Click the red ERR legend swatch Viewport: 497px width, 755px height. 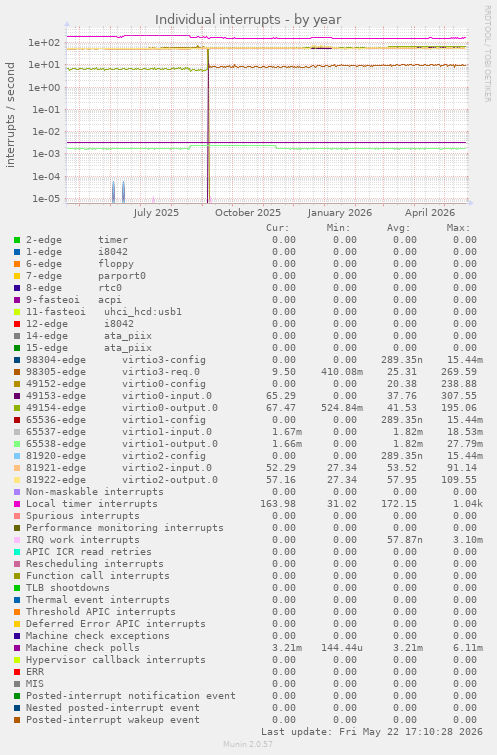click(17, 672)
